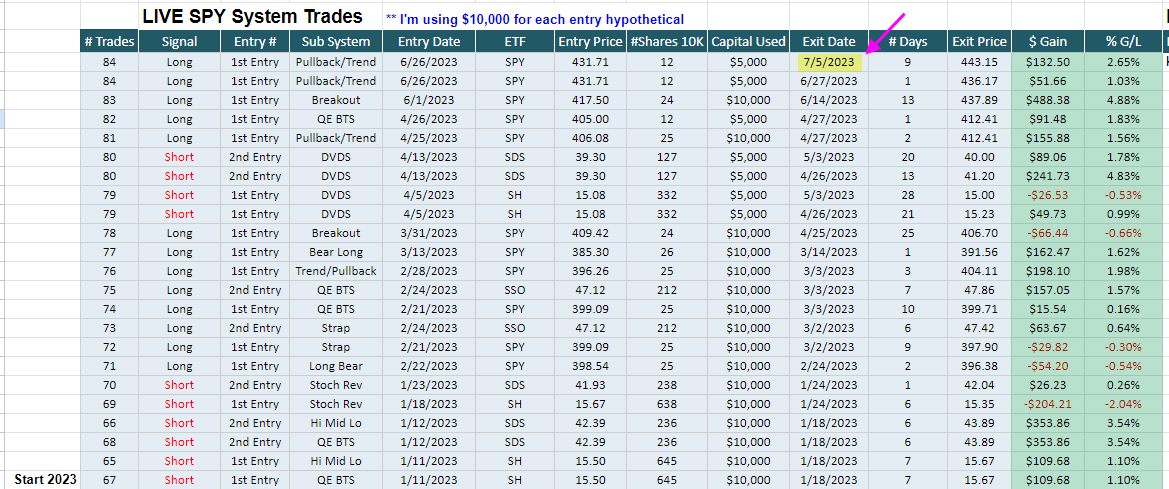Select the entry price 417.50 cell
Image resolution: width=1169 pixels, height=489 pixels.
click(x=589, y=100)
